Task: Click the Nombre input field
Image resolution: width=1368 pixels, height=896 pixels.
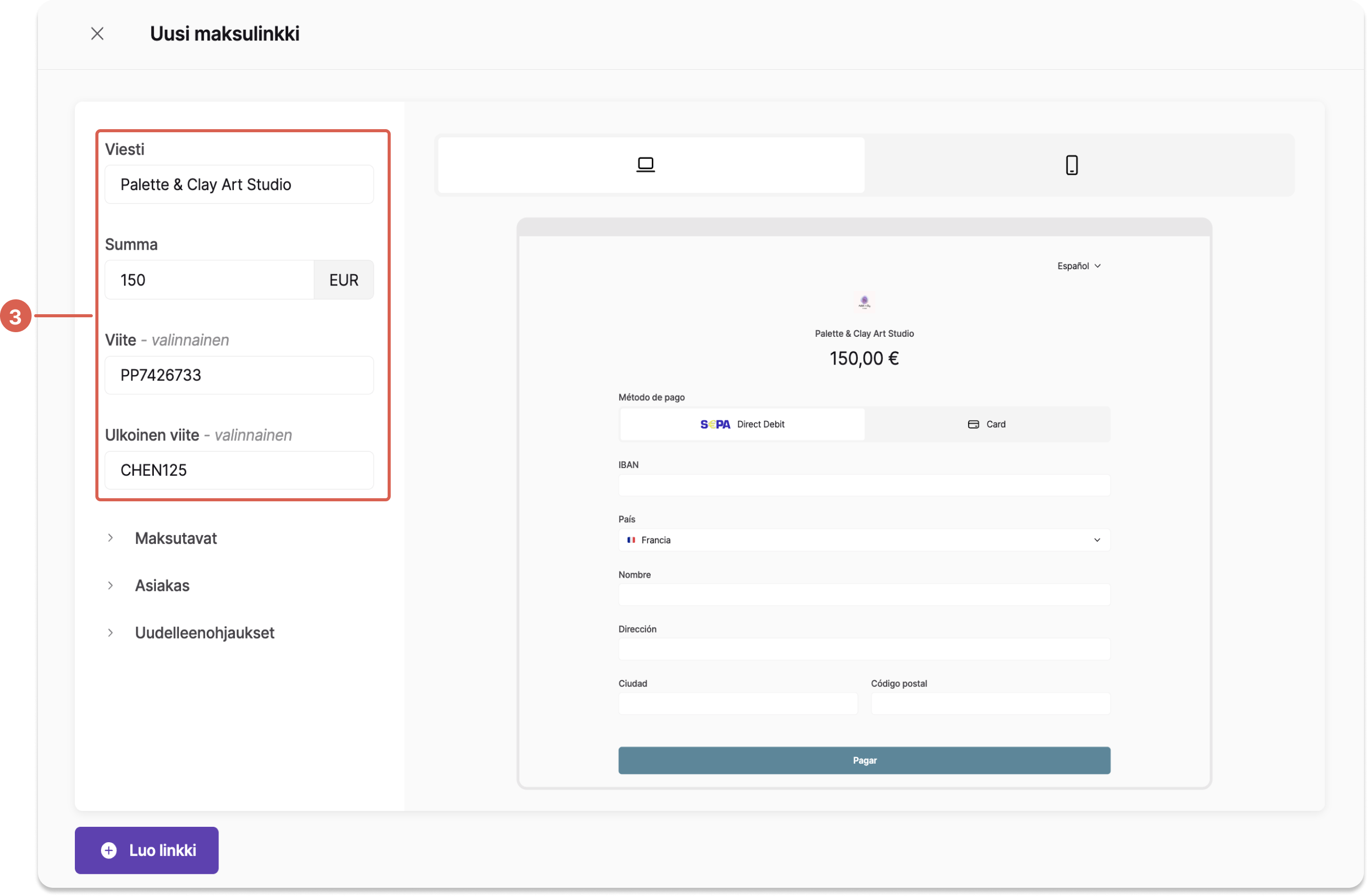Action: [864, 595]
